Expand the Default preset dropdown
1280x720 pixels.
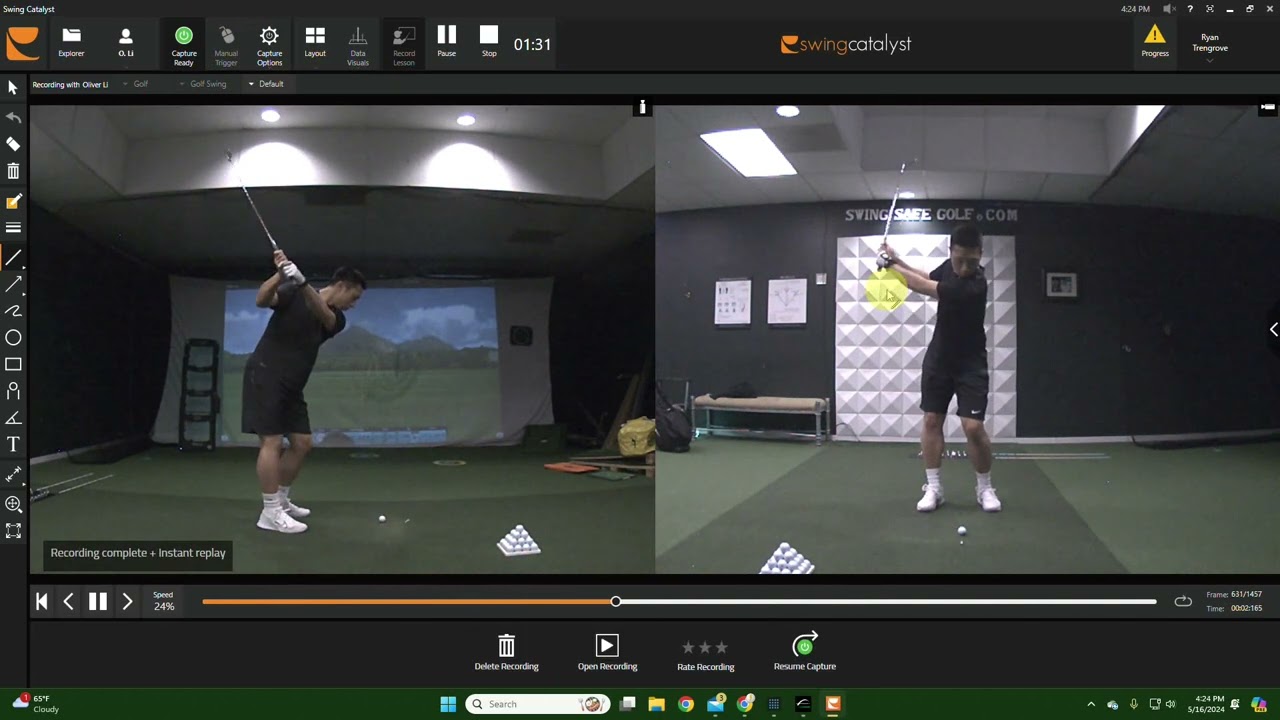(x=266, y=84)
